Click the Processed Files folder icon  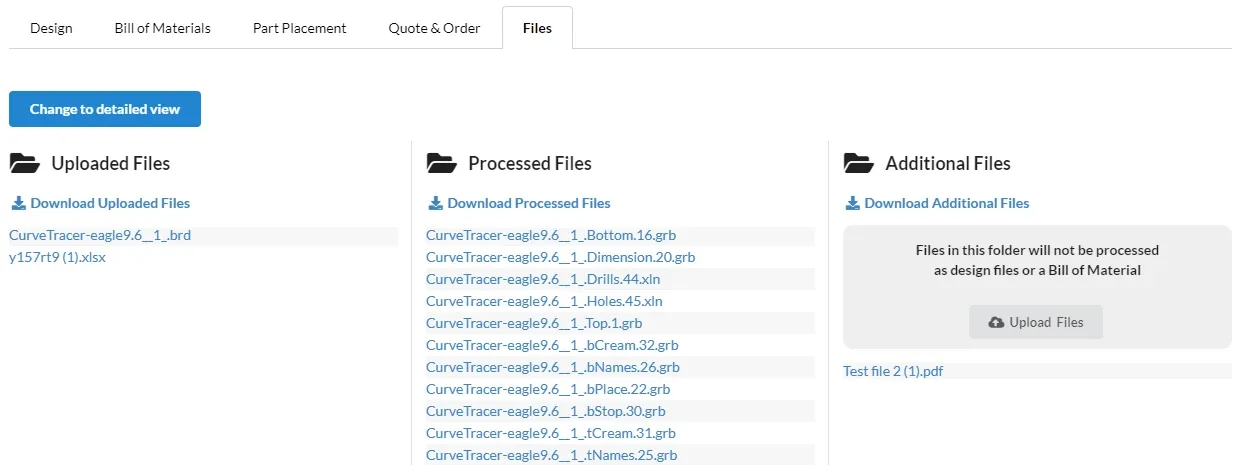[x=441, y=163]
